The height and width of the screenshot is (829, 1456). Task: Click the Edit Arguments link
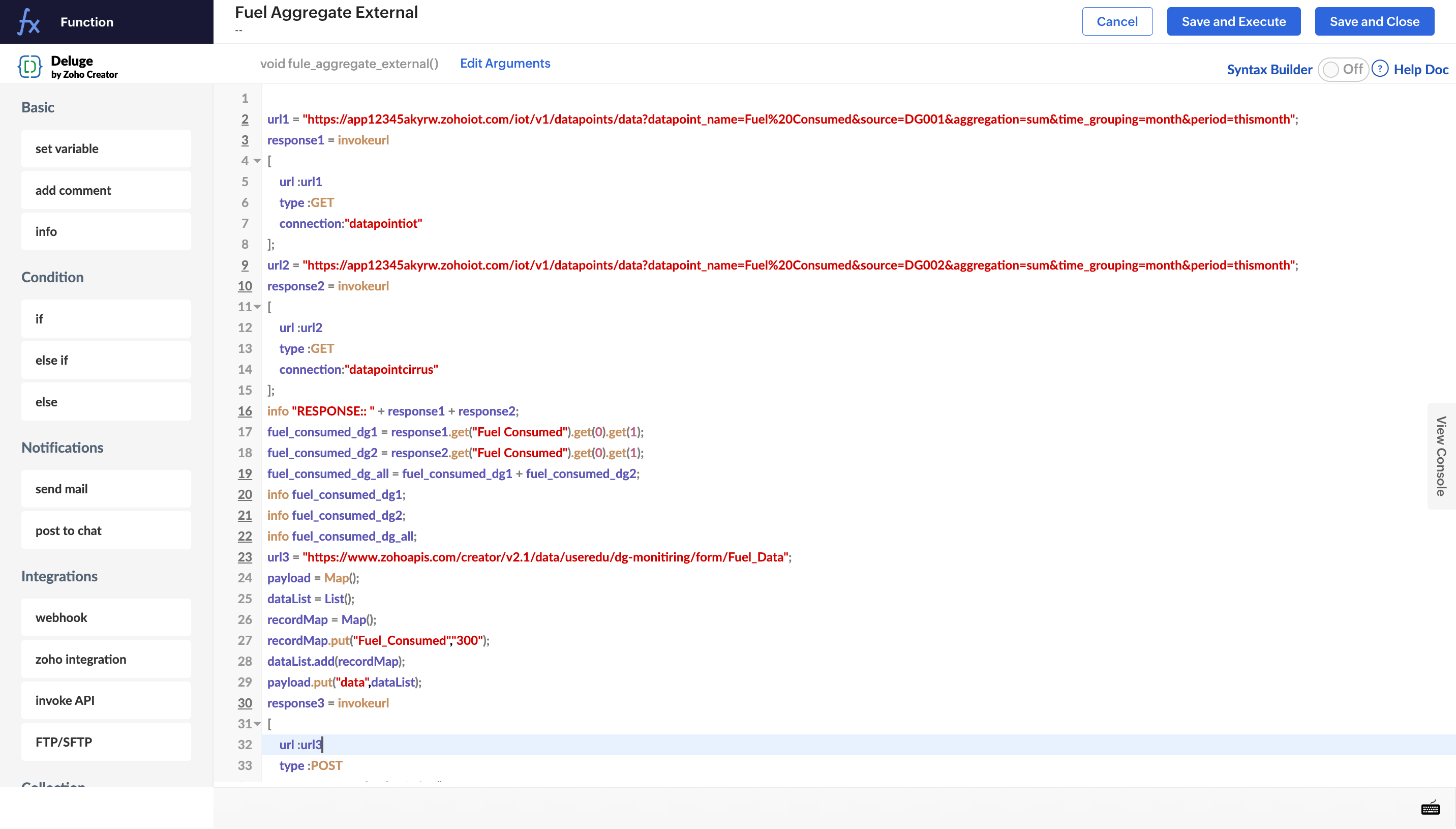pos(505,63)
